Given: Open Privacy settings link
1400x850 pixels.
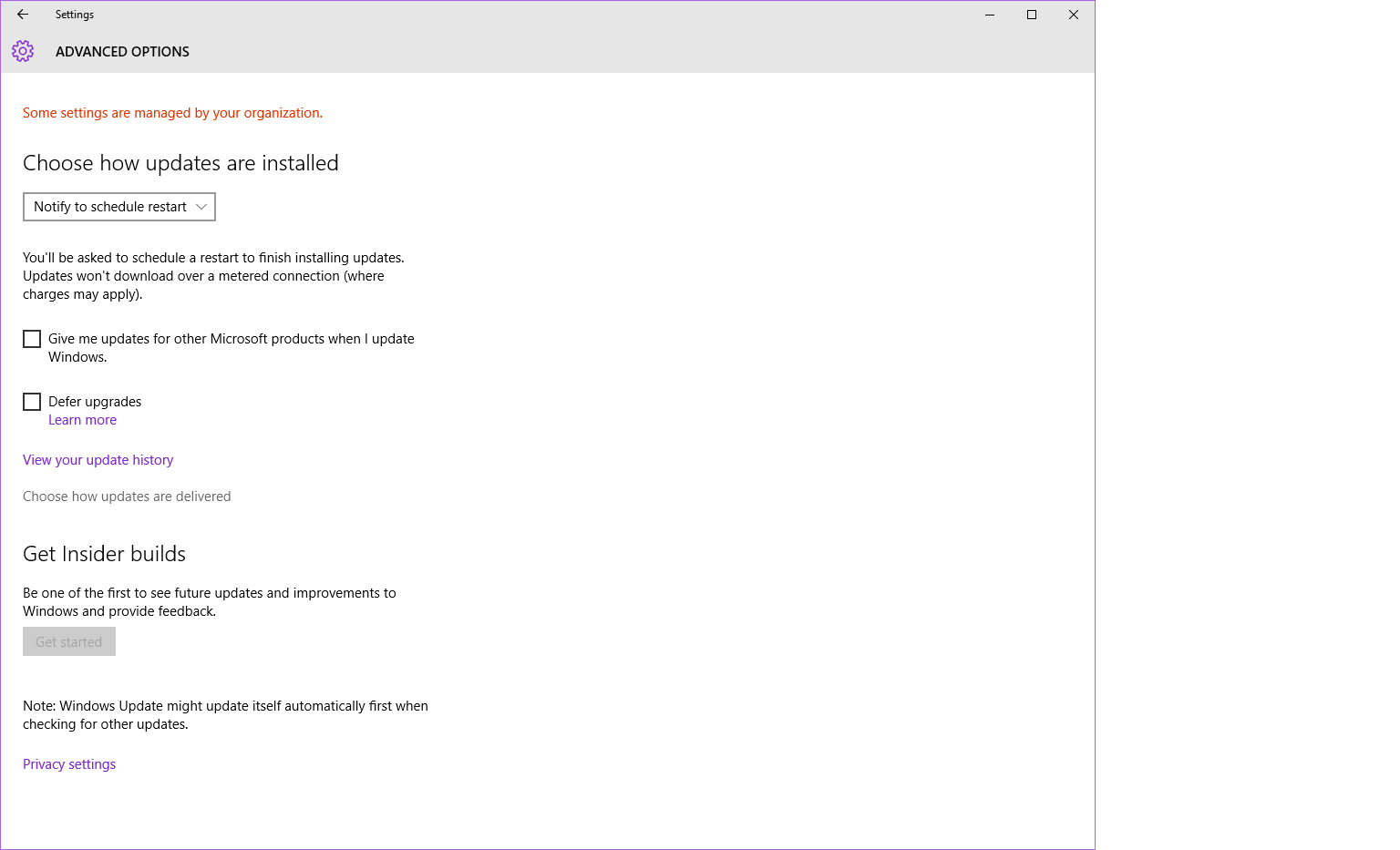Looking at the screenshot, I should click(69, 764).
